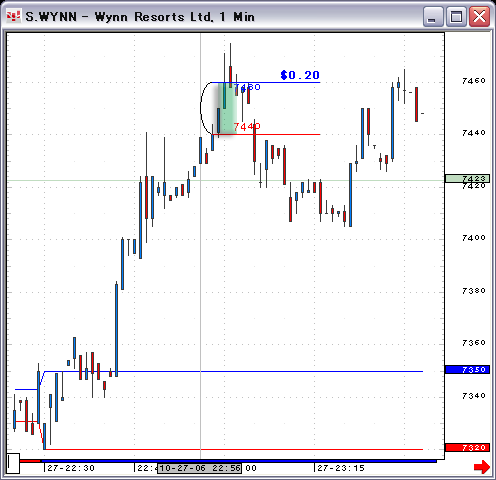Minimize the S.WYNN chart window
496x480 pixels.
pos(433,16)
